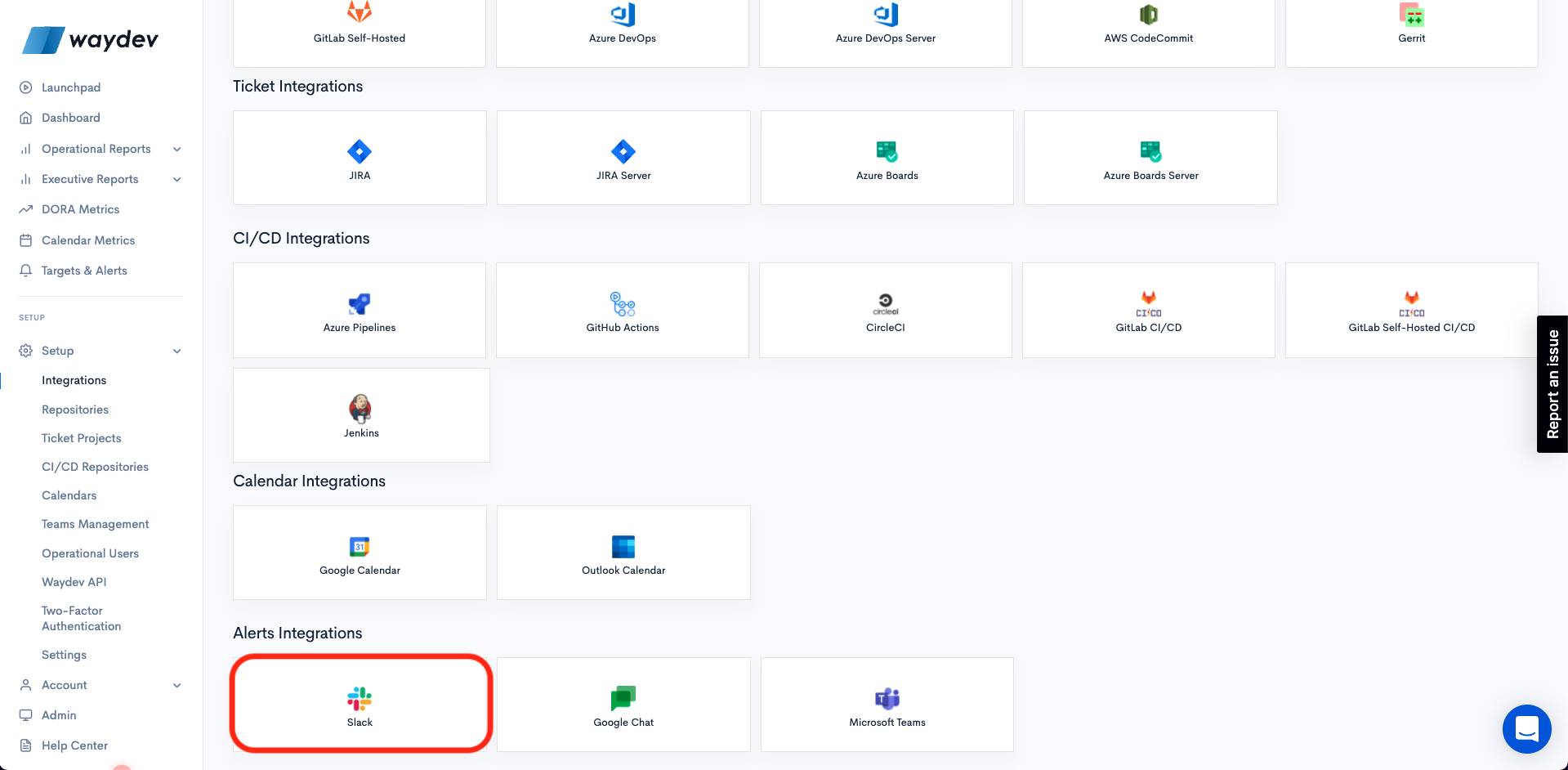Go to Teams Management

pos(96,524)
